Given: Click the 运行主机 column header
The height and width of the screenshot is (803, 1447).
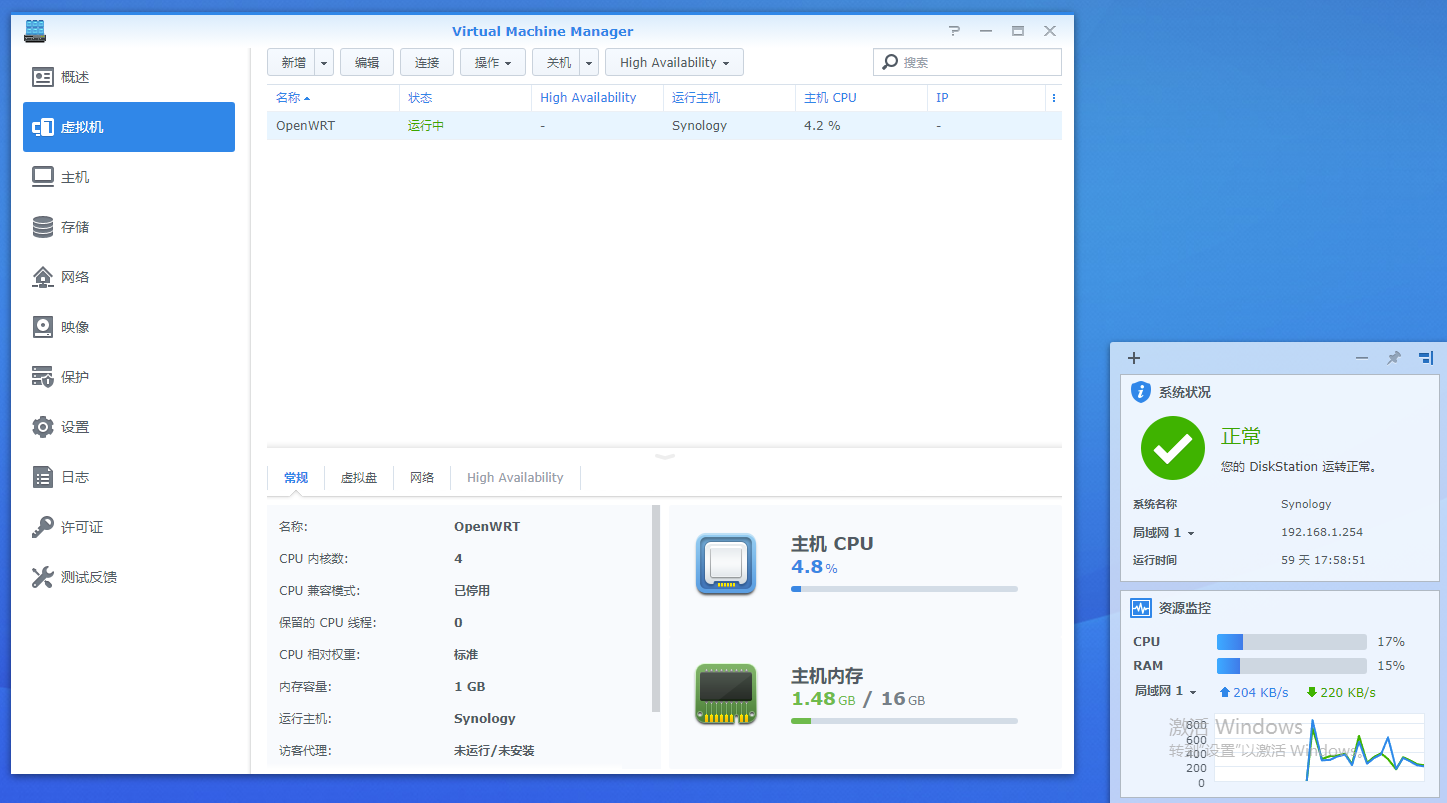Looking at the screenshot, I should click(729, 98).
